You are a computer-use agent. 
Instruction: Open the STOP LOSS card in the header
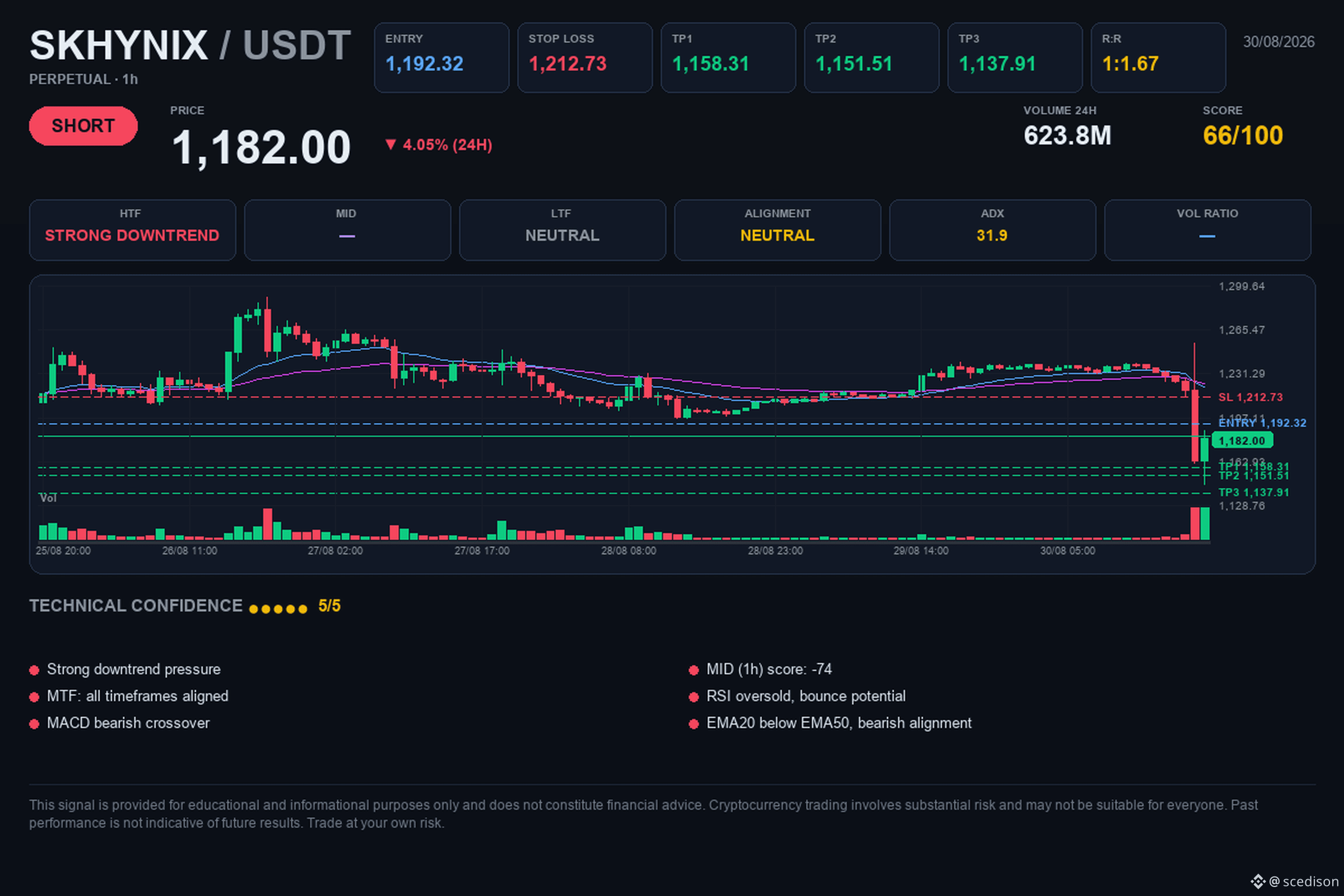[x=585, y=58]
